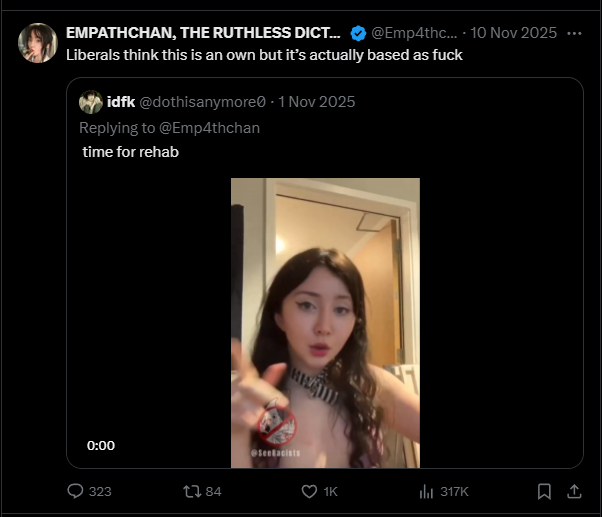Click the EMPATHCHAN display name

pyautogui.click(x=203, y=33)
